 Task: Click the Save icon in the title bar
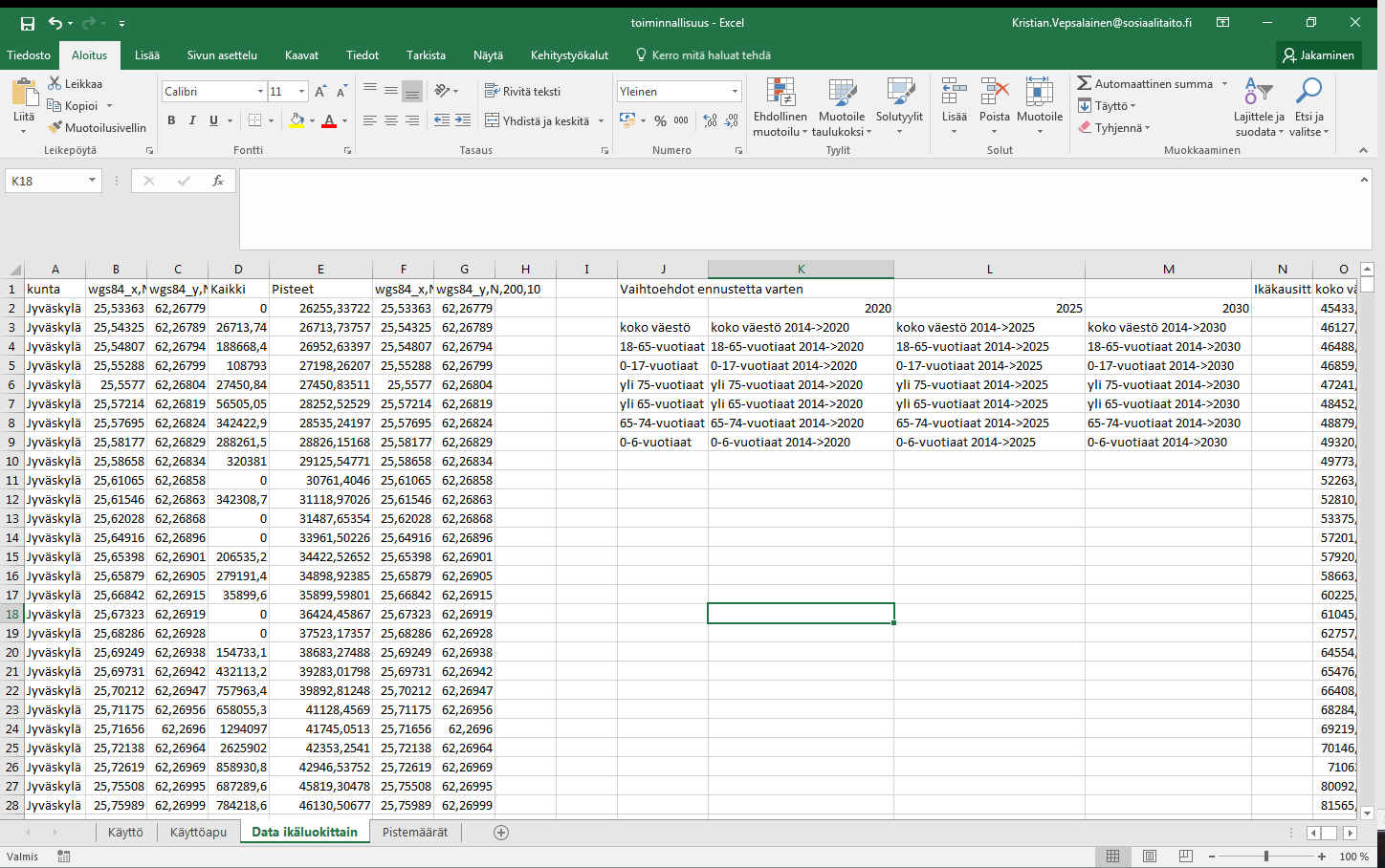(27, 23)
